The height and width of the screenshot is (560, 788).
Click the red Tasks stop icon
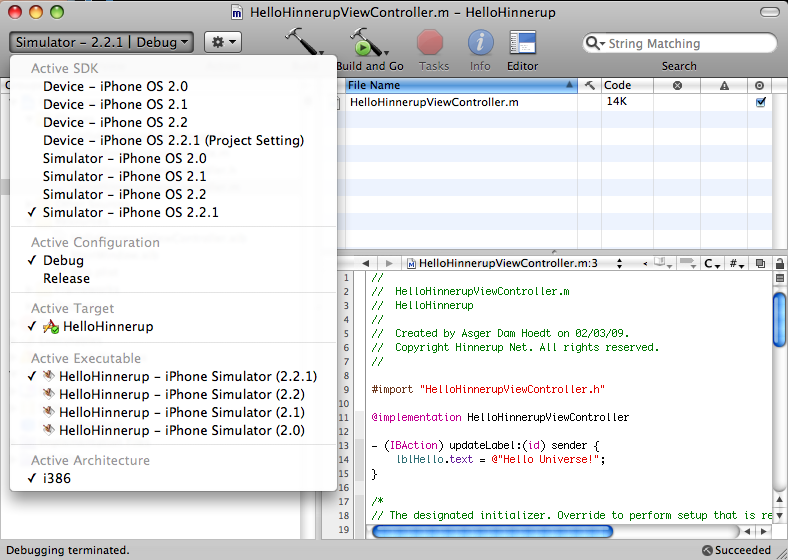(x=430, y=42)
